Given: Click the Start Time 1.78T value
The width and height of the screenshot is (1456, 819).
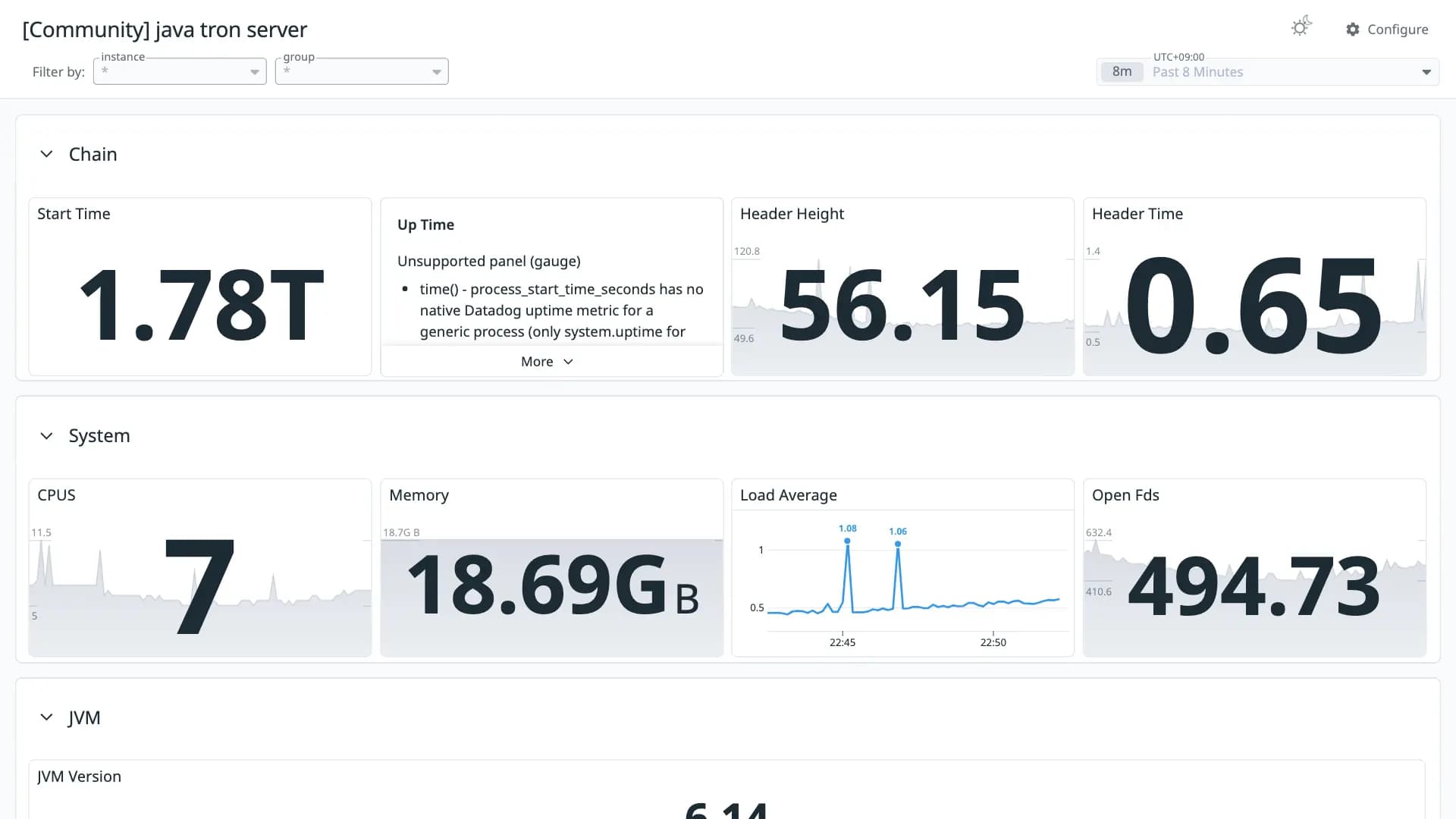Looking at the screenshot, I should 202,305.
